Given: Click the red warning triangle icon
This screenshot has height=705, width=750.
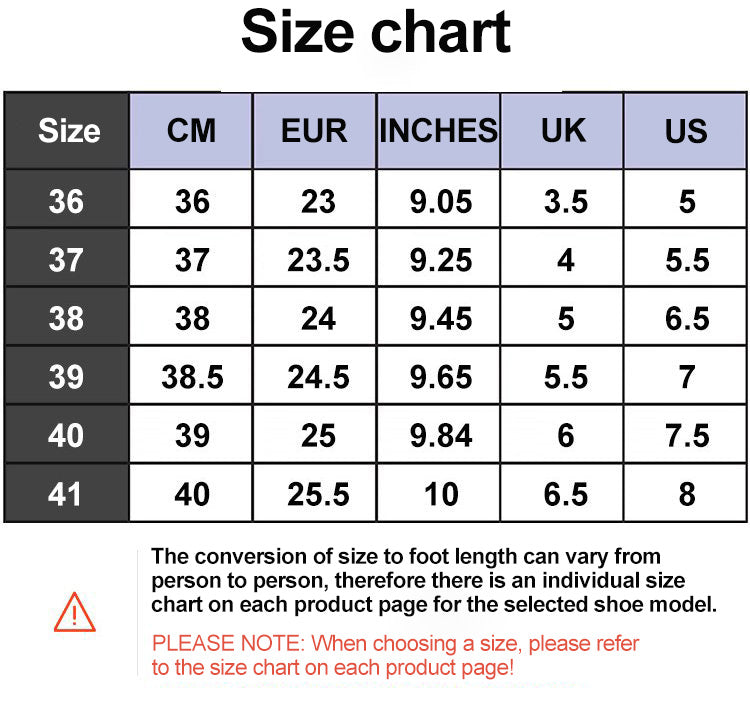Looking at the screenshot, I should coord(75,612).
